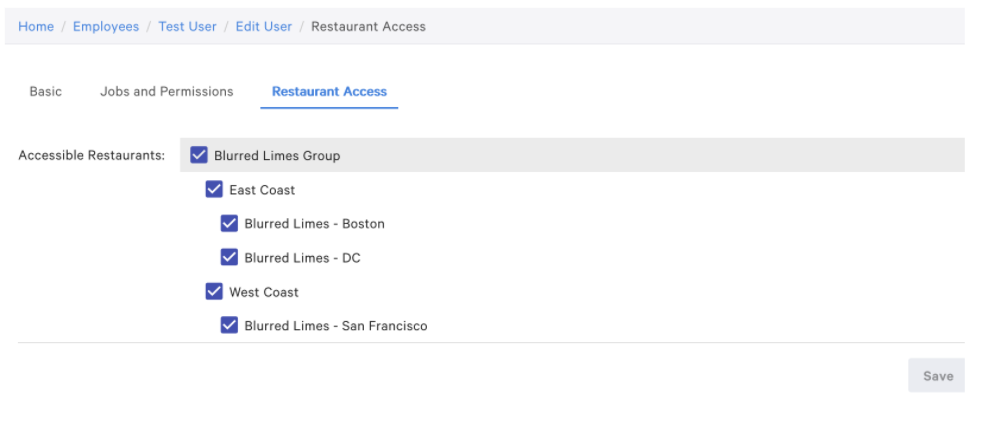Uncheck the Blurred Limes - San Francisco checkbox
Viewport: 982px width, 422px height.
click(x=229, y=326)
